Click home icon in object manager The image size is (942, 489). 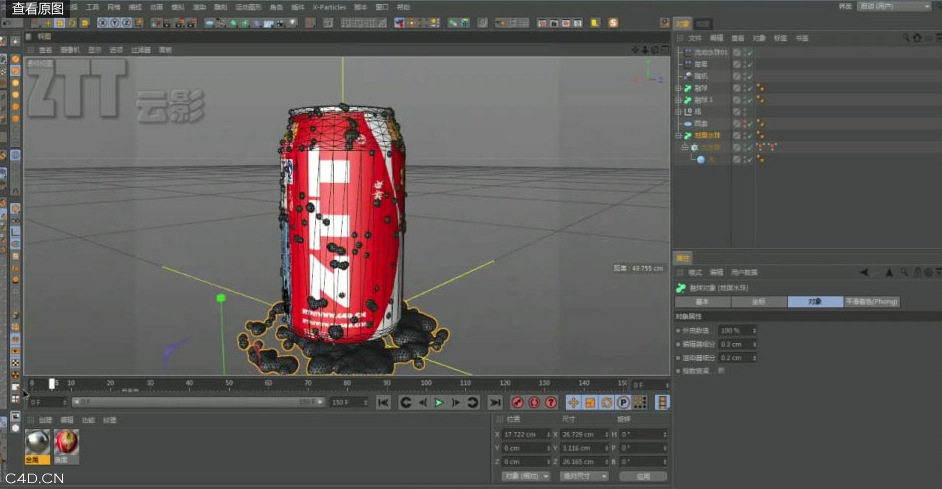[917, 38]
